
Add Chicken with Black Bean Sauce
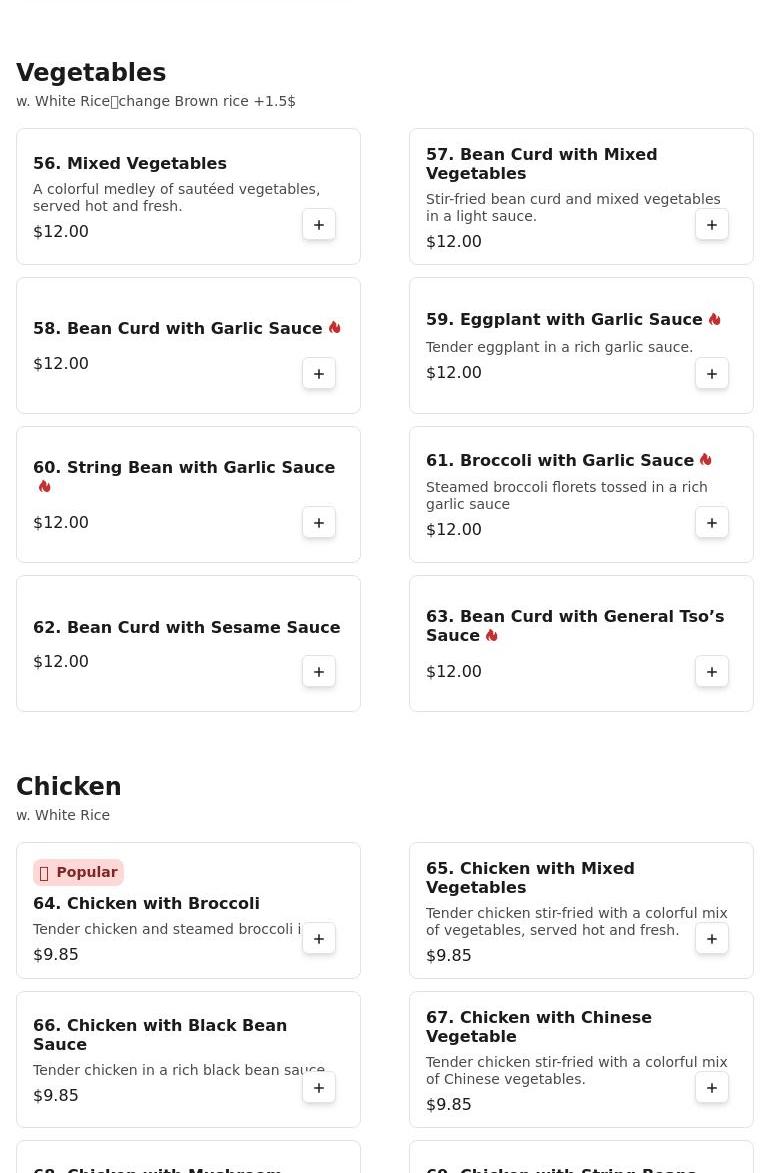pos(319,1088)
